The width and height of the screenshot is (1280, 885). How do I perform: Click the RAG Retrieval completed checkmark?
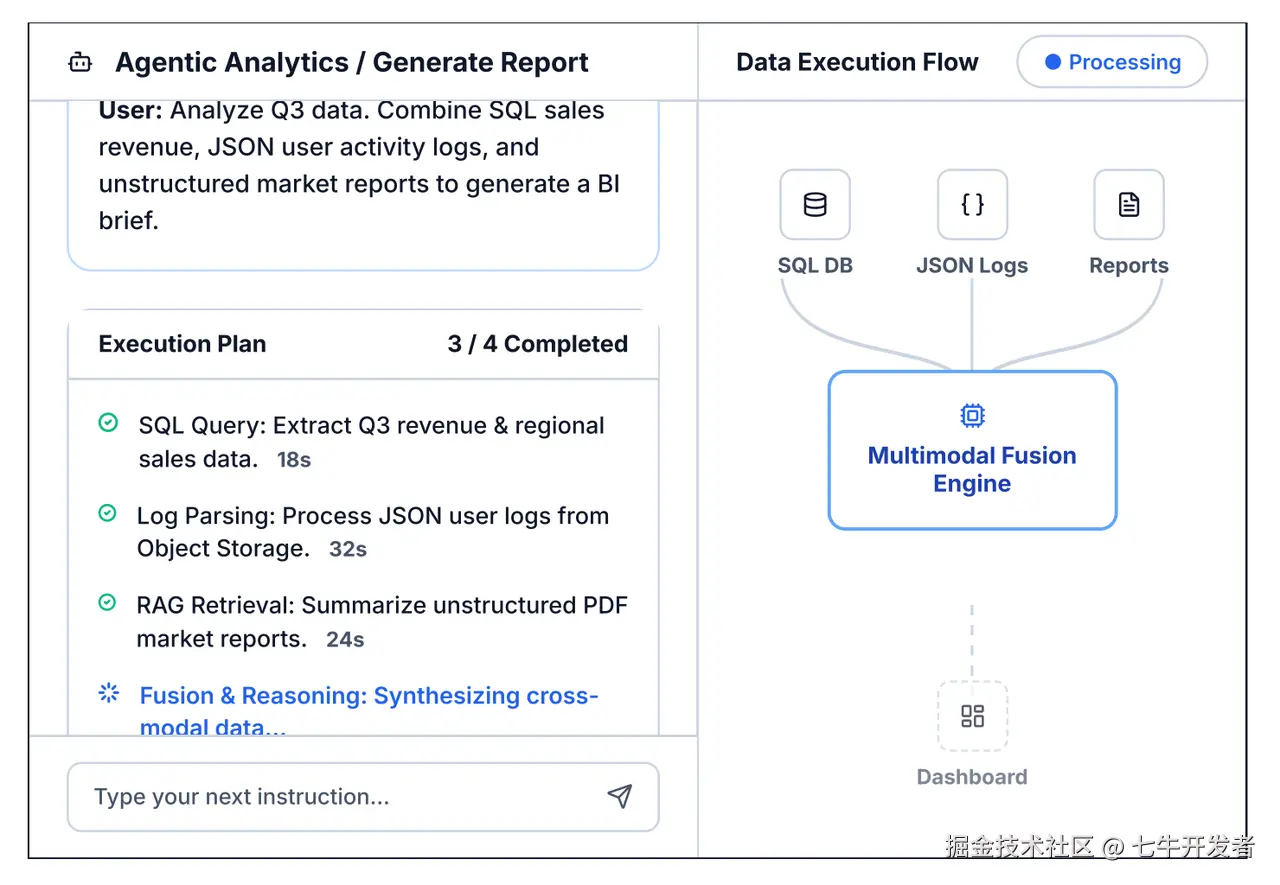click(107, 602)
